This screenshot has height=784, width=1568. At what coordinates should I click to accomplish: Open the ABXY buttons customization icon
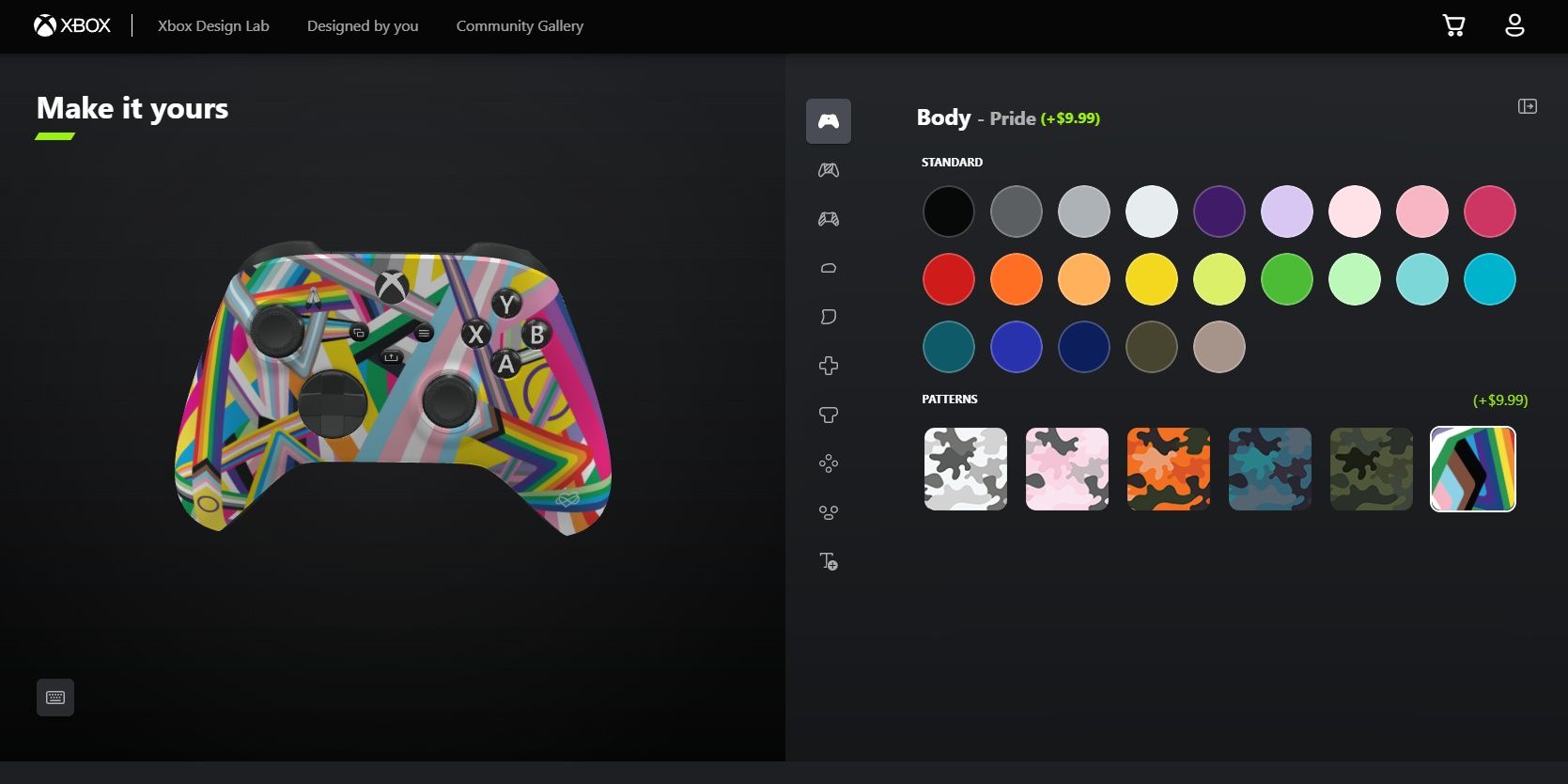[828, 463]
